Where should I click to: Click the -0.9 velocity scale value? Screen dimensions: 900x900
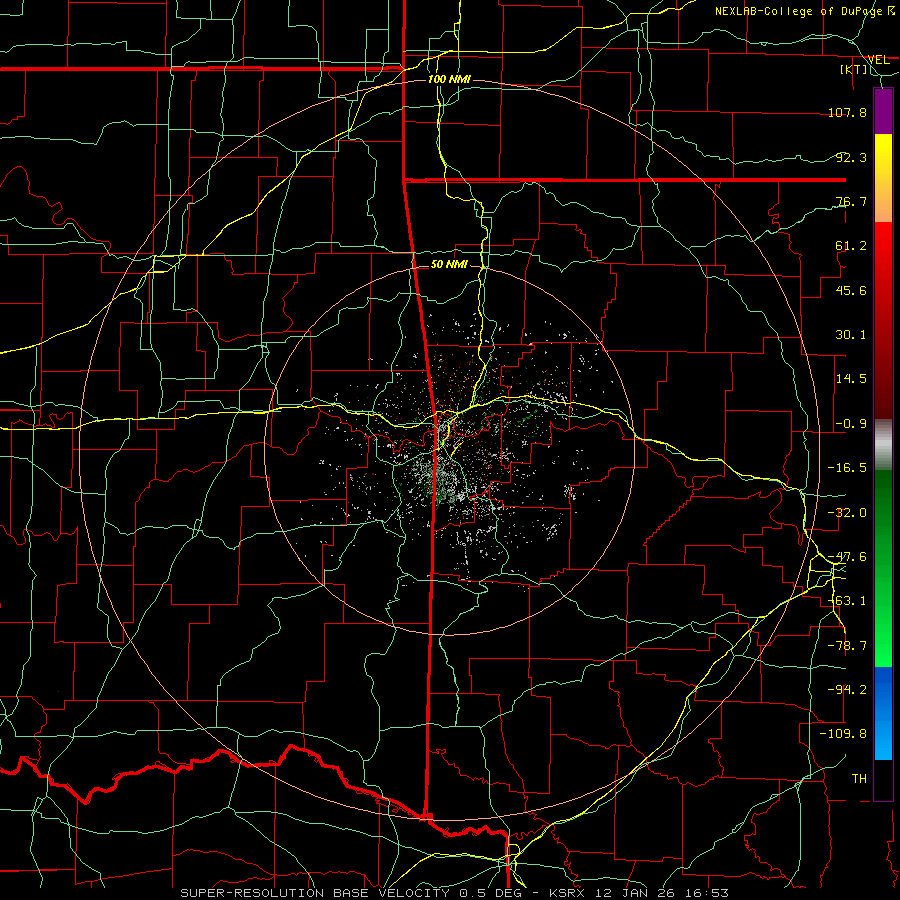(x=851, y=424)
